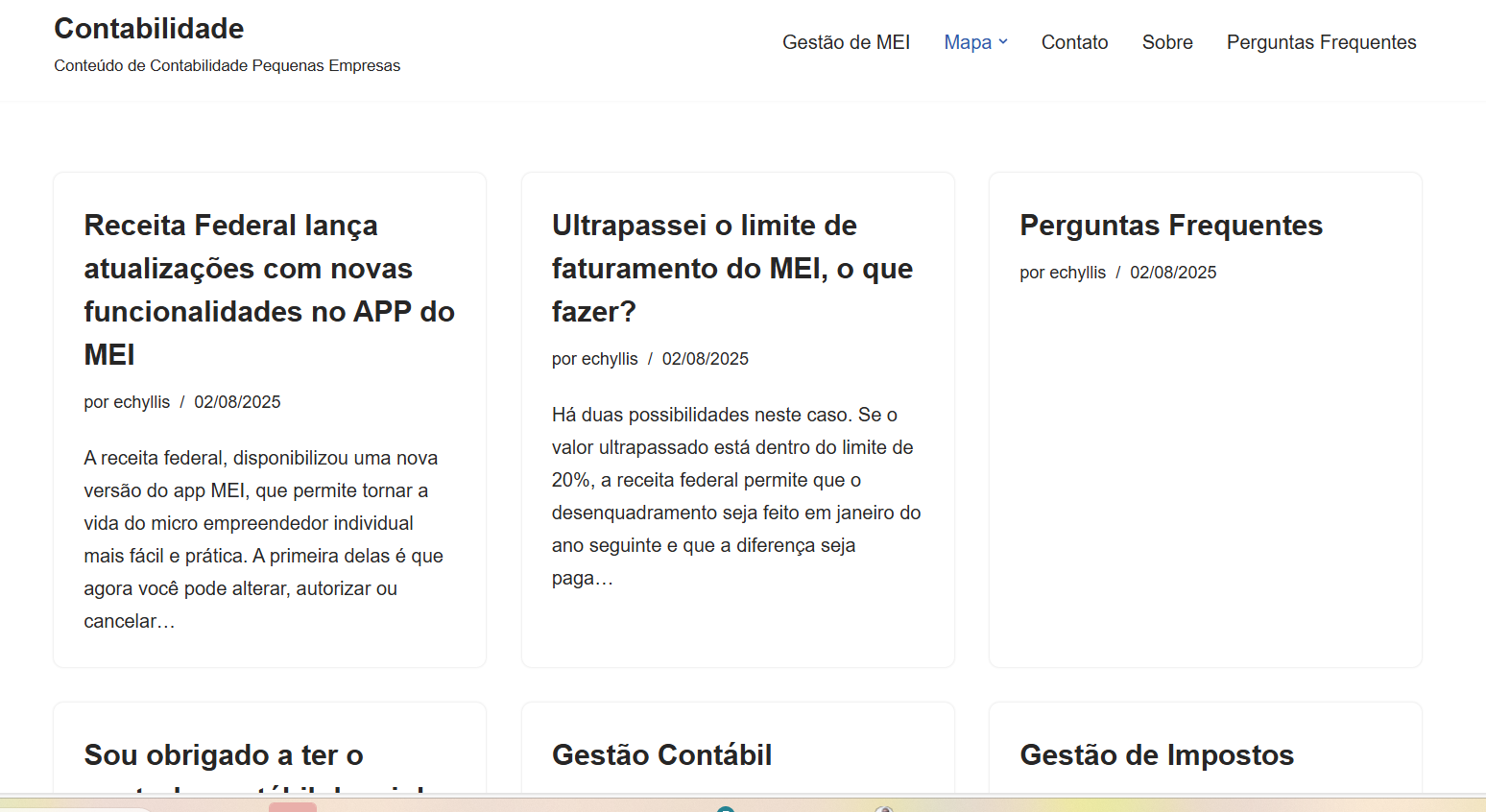
Task: Open the Mapa menu item
Action: click(968, 42)
